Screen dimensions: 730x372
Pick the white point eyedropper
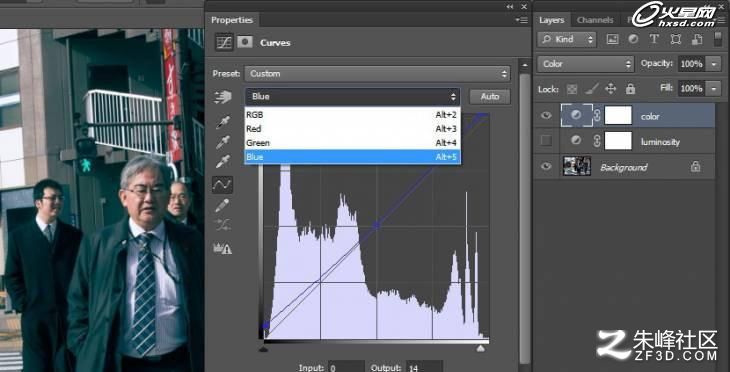click(223, 162)
